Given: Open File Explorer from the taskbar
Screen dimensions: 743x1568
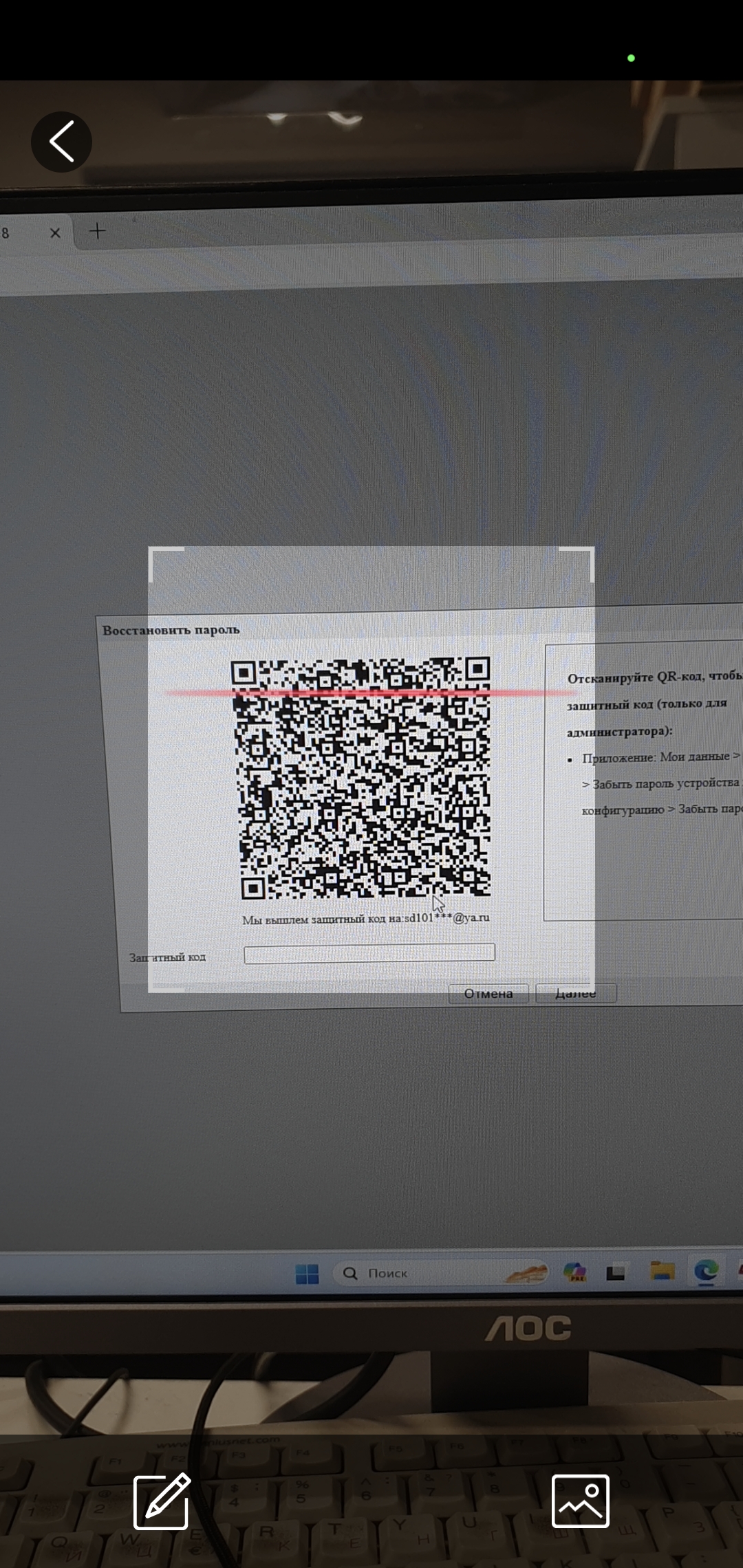Looking at the screenshot, I should [x=662, y=1271].
